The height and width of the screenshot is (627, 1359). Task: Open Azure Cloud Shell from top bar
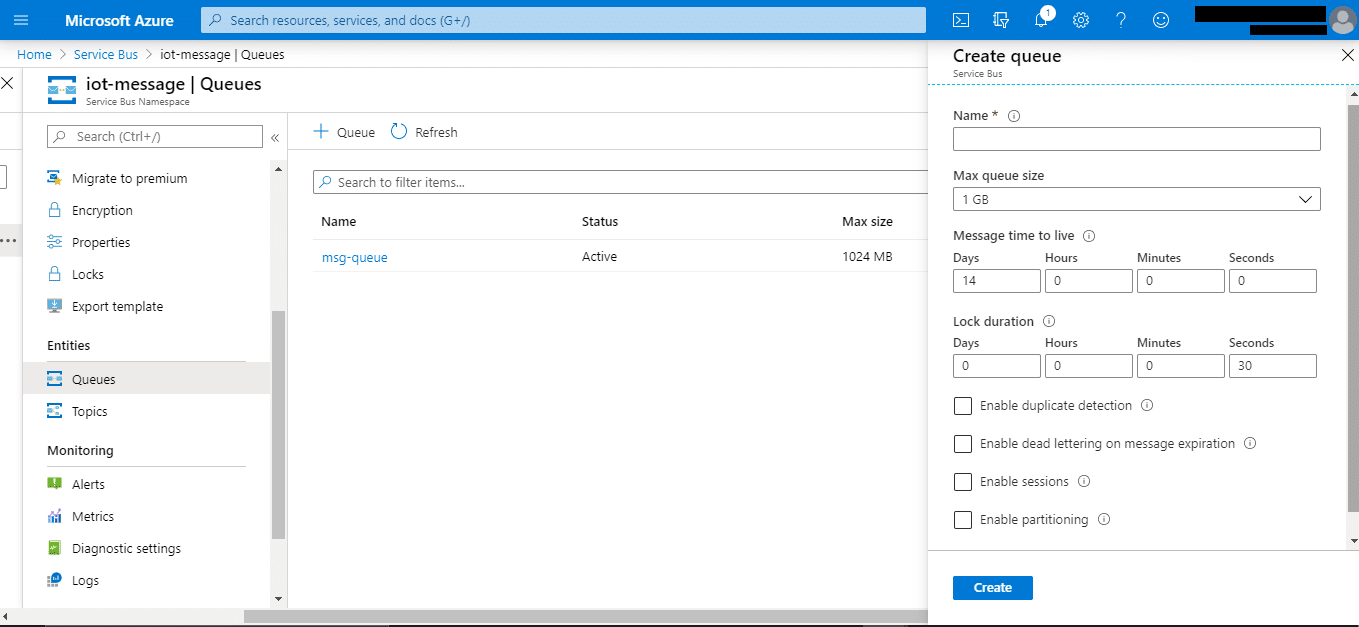pyautogui.click(x=960, y=20)
